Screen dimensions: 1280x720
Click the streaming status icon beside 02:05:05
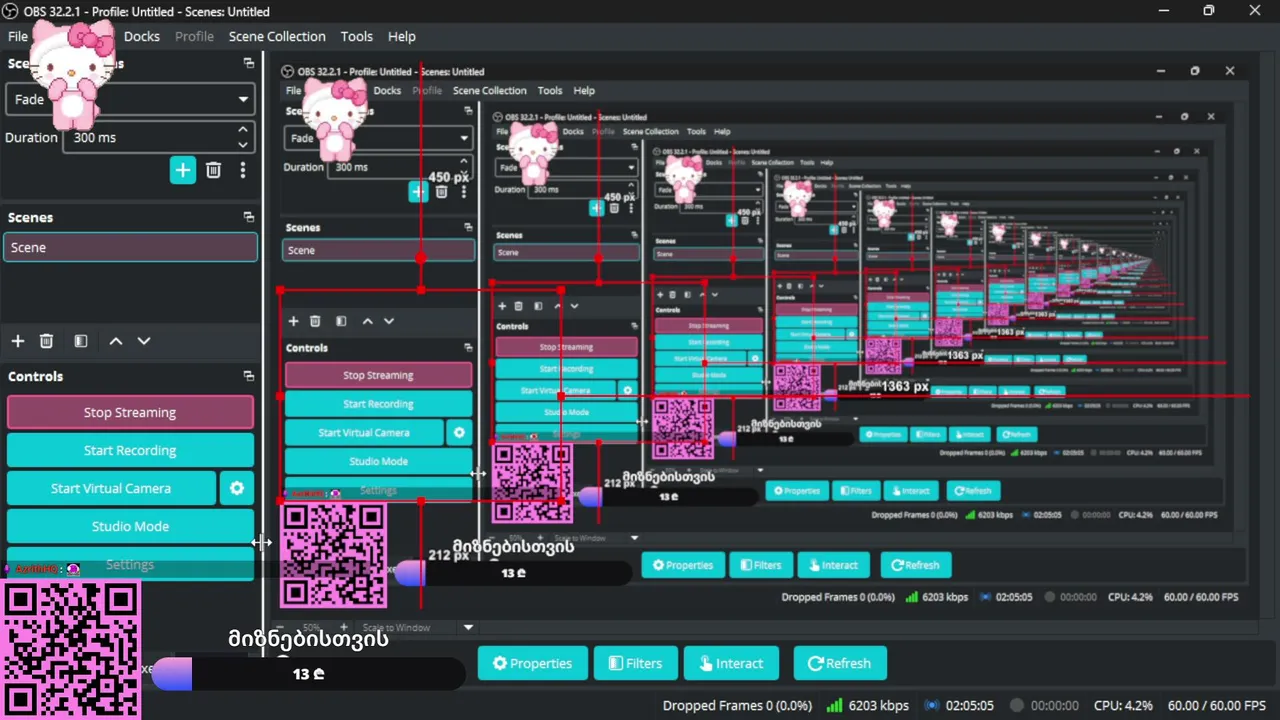click(930, 705)
